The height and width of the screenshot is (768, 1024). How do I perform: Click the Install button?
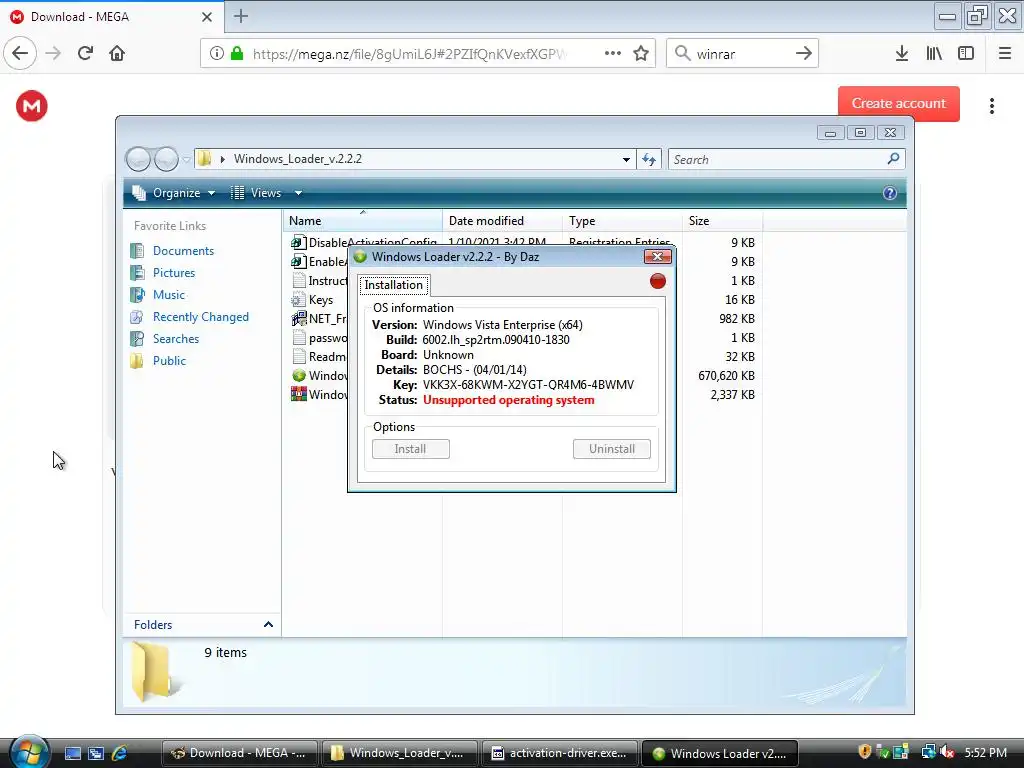coord(411,449)
